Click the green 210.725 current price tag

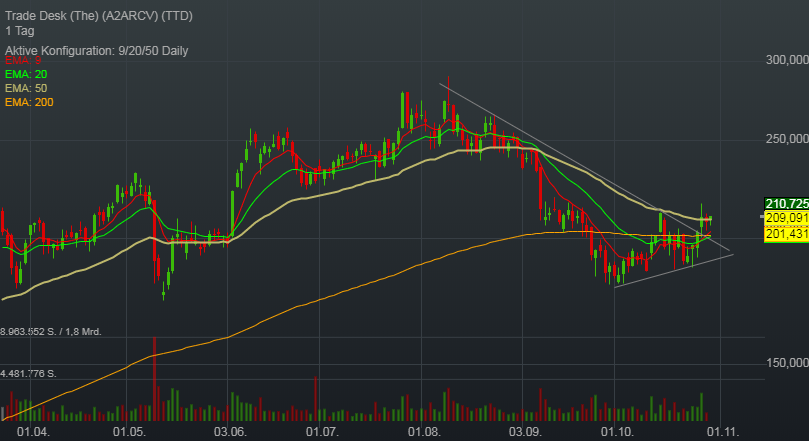(x=785, y=204)
